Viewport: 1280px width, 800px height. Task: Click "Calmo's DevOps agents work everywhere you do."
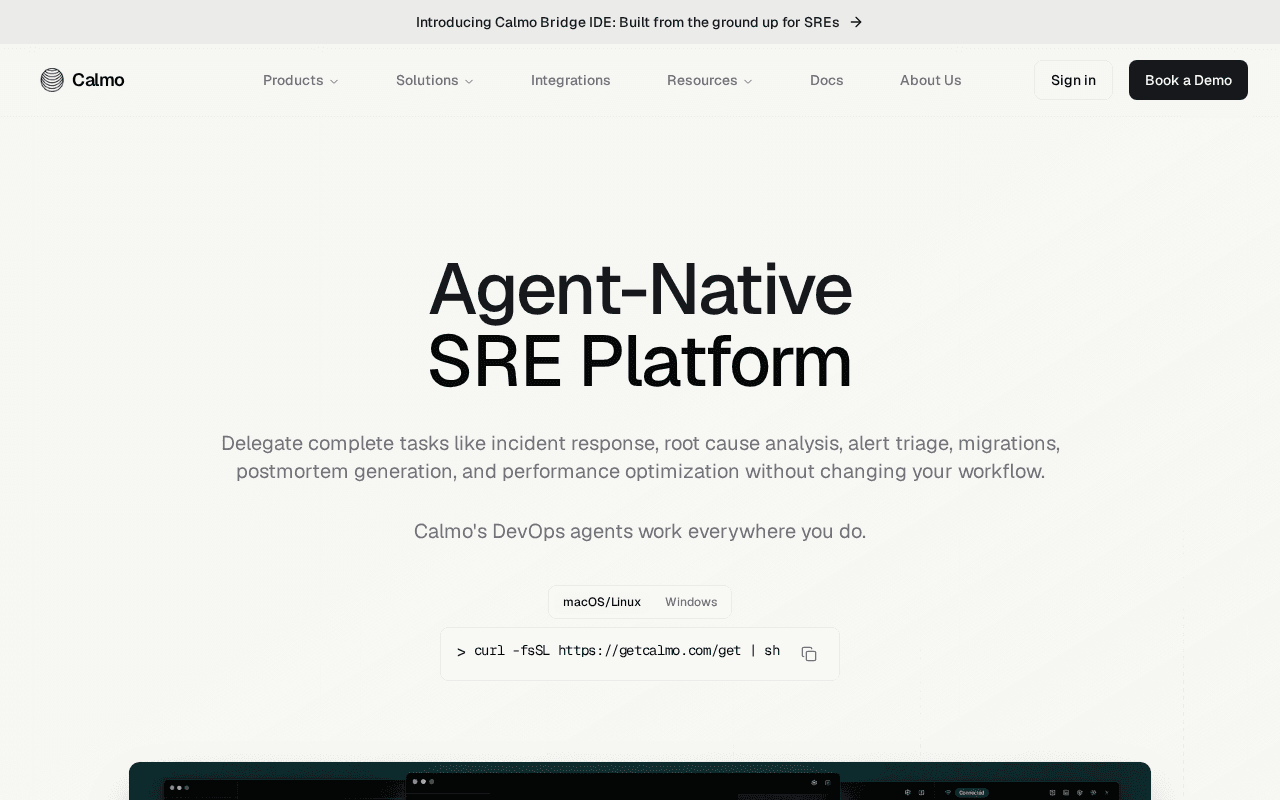640,531
